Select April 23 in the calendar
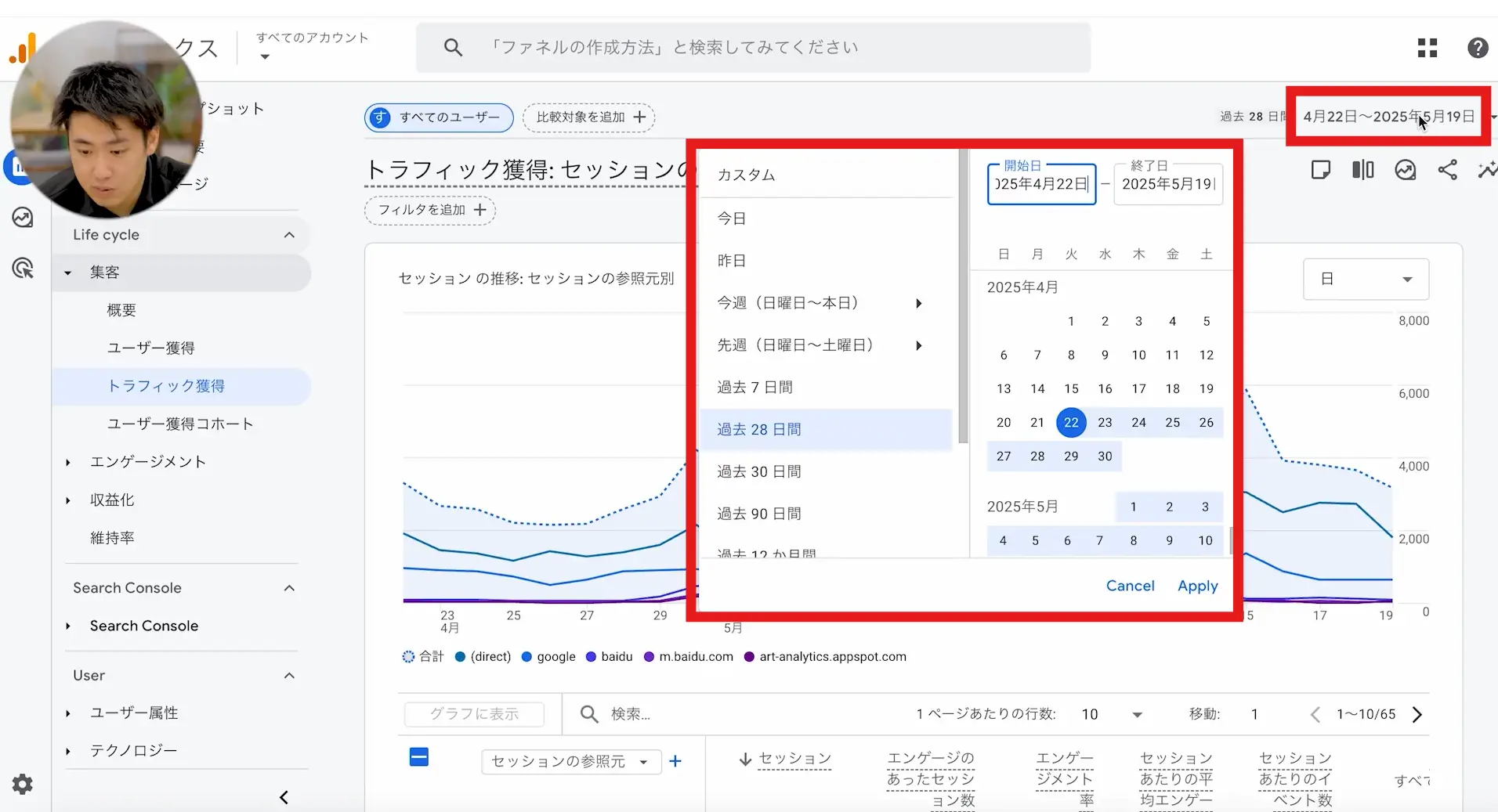1498x812 pixels. (1105, 422)
